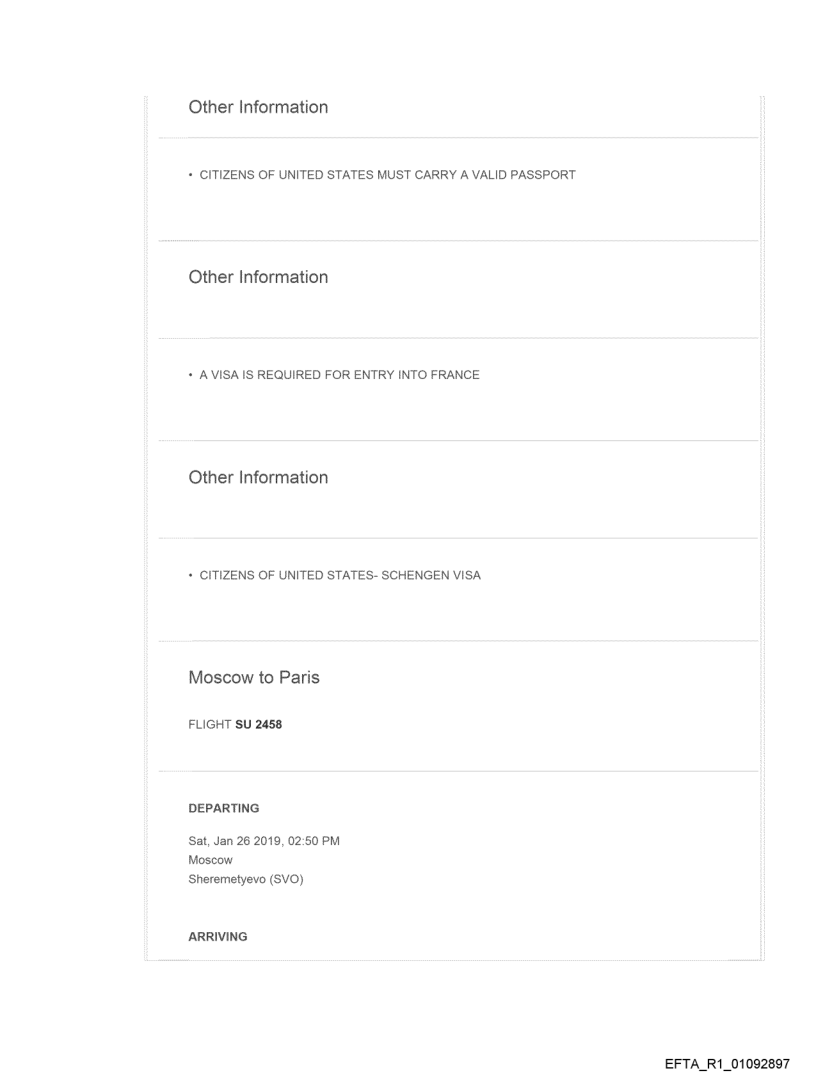The image size is (816, 1073).
Task: Click the Other Information heading above passport notice
Action: (258, 107)
